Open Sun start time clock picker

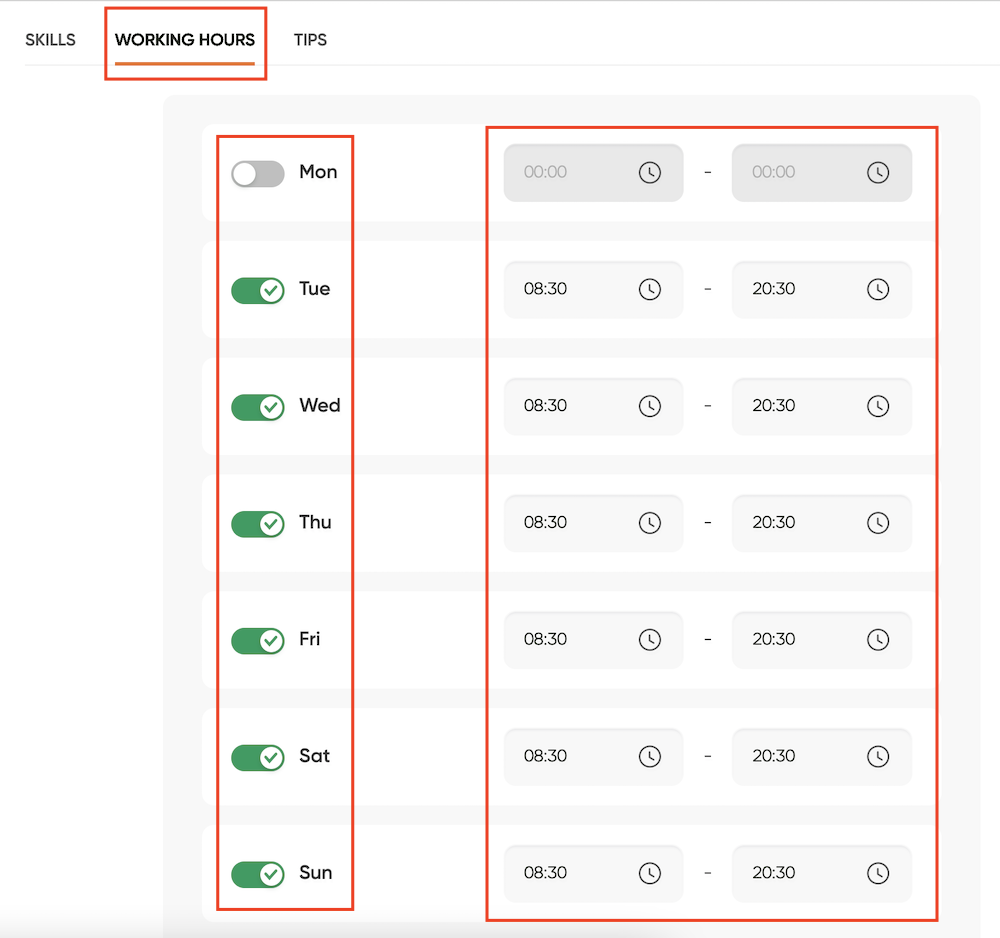(x=650, y=872)
